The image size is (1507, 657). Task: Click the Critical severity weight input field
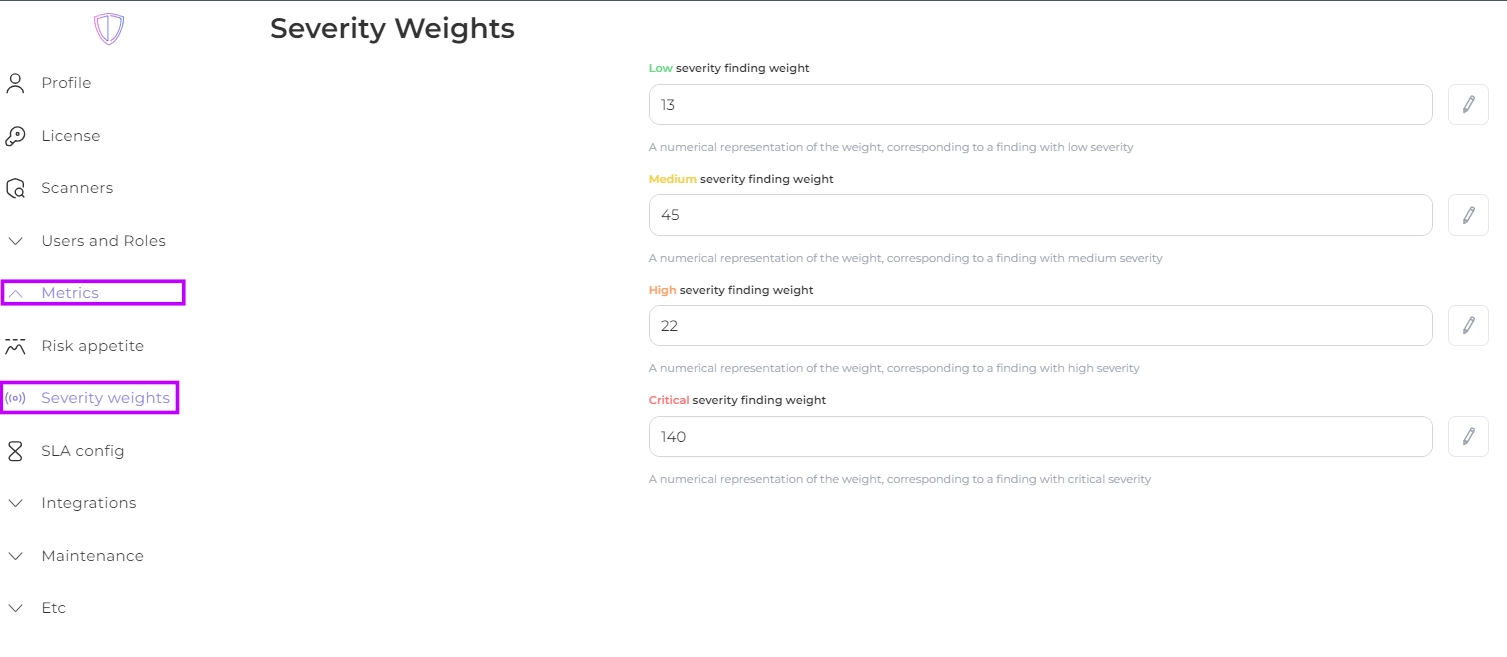1040,437
